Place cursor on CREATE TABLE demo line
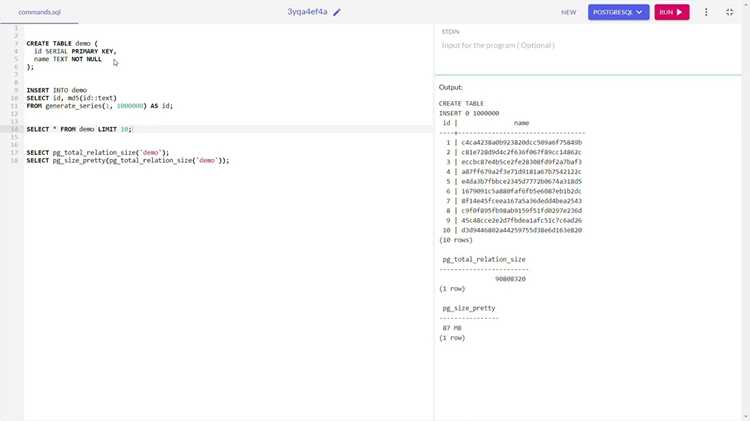Viewport: 750px width, 421px height. point(62,44)
